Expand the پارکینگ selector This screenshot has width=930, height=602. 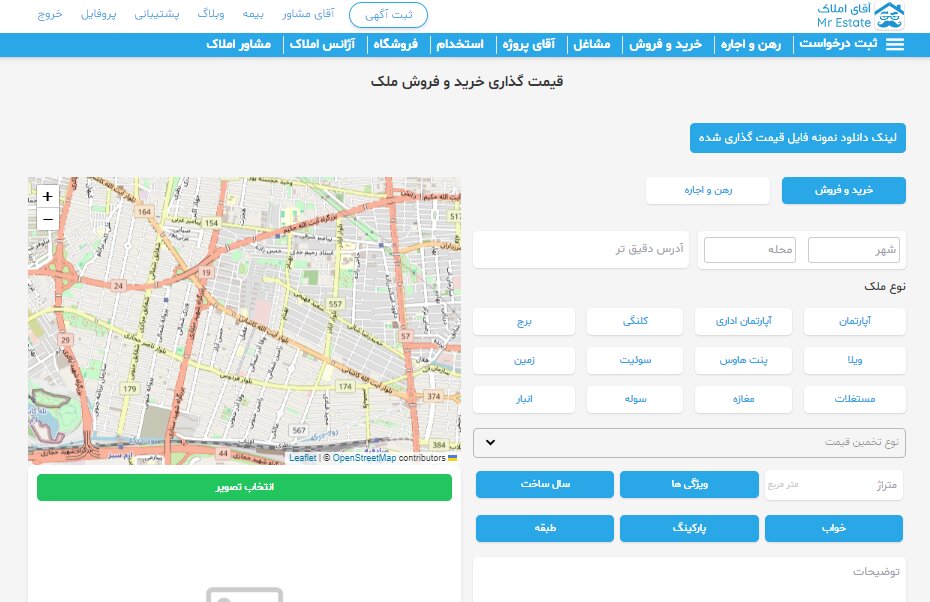[689, 528]
